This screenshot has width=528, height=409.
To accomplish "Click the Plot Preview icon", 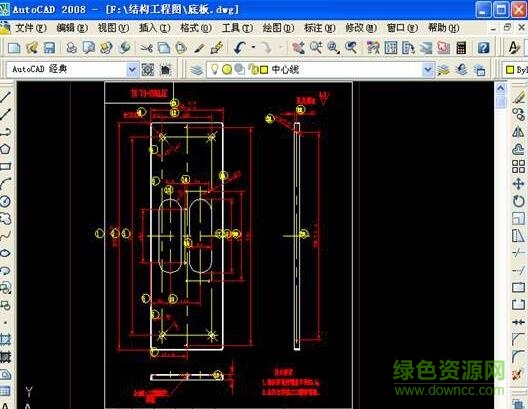I will 89,48.
